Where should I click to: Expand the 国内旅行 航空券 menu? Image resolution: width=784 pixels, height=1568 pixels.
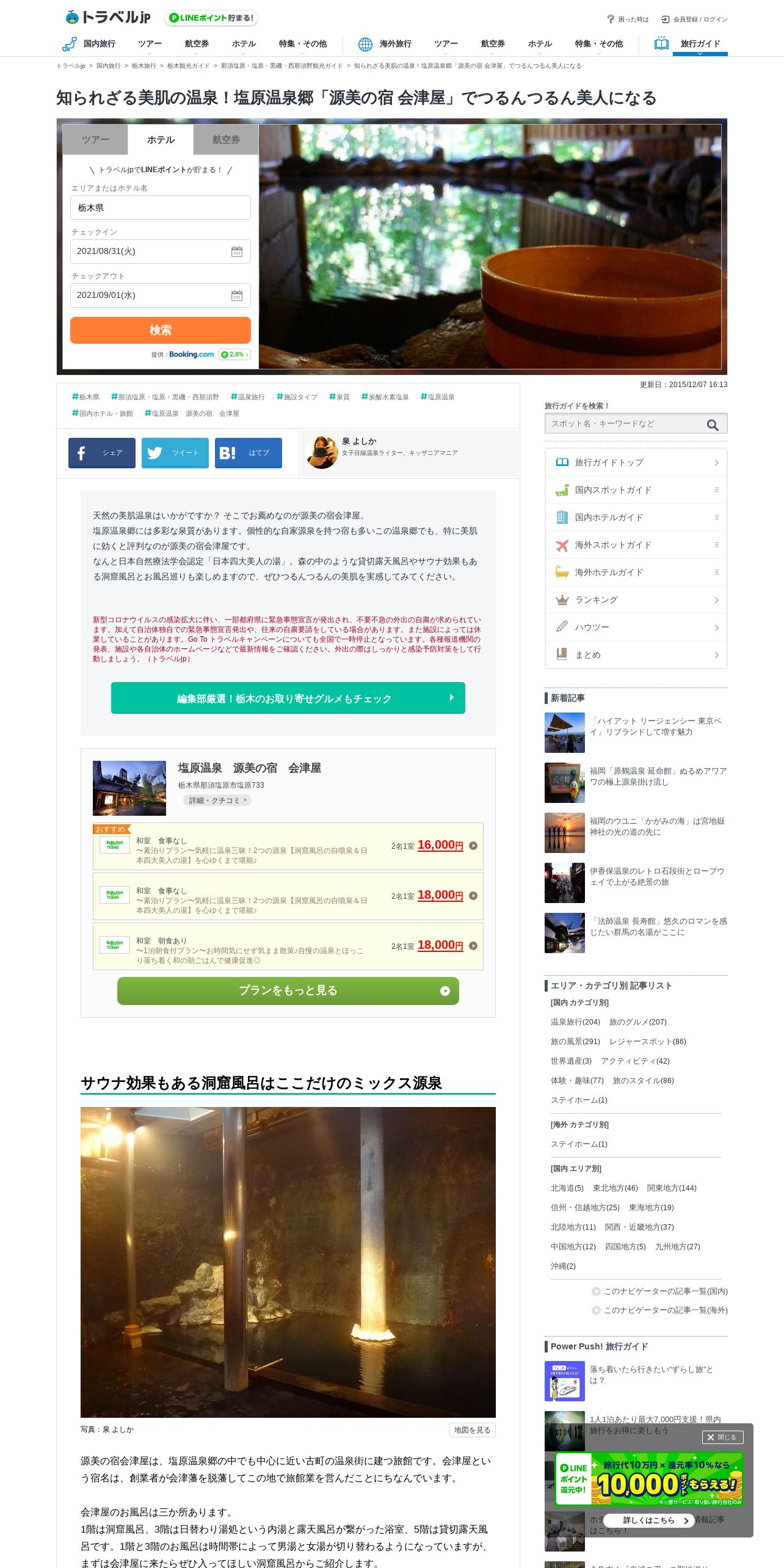pos(197,45)
